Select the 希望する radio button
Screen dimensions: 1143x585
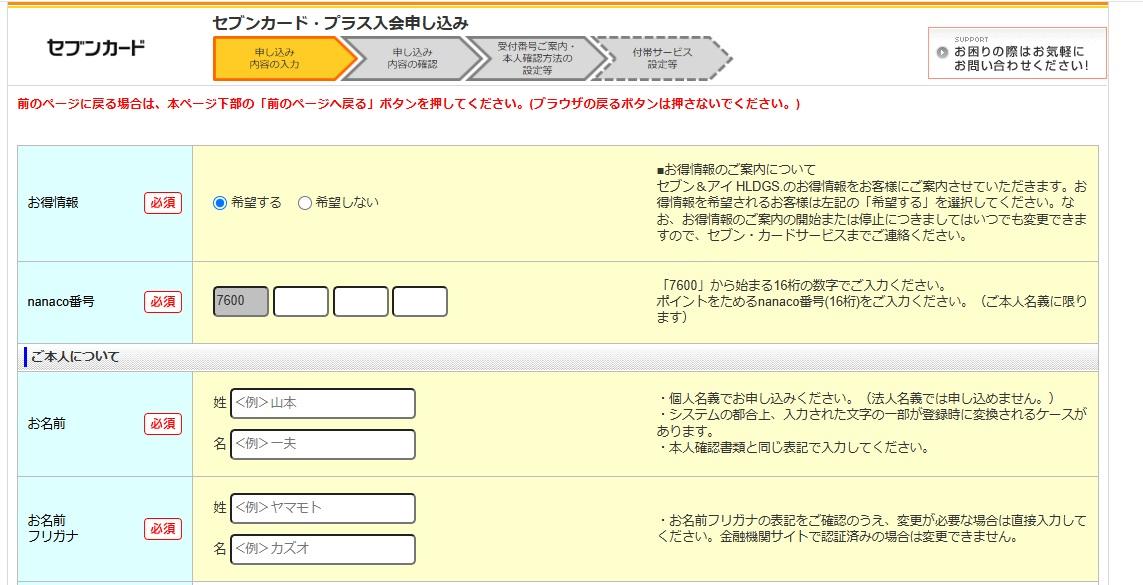[220, 203]
